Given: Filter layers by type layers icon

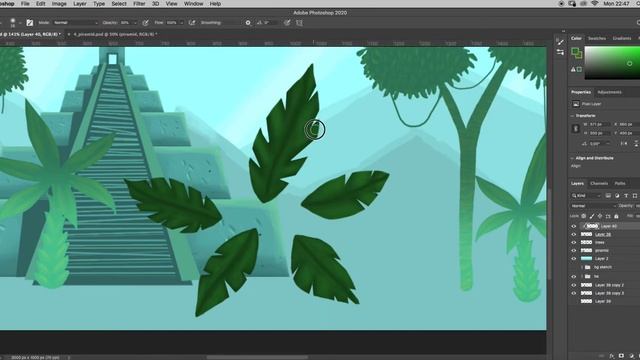Looking at the screenshot, I should (626, 196).
